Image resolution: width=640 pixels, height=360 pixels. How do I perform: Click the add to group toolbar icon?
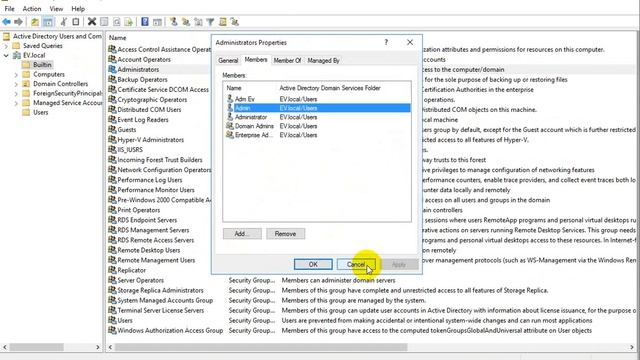tap(235, 22)
